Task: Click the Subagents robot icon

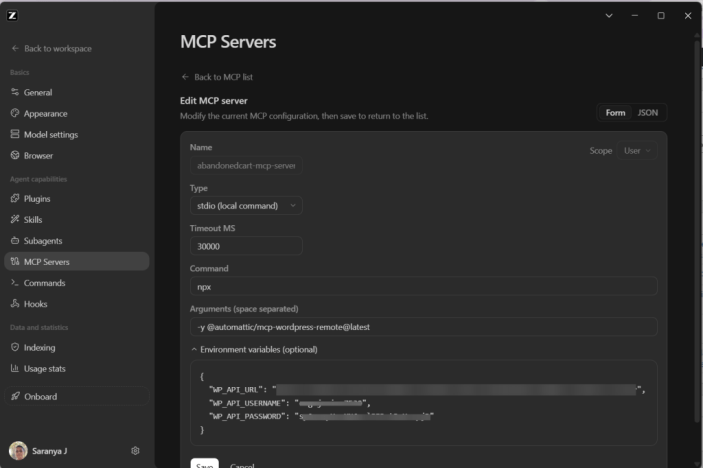Action: pos(15,240)
